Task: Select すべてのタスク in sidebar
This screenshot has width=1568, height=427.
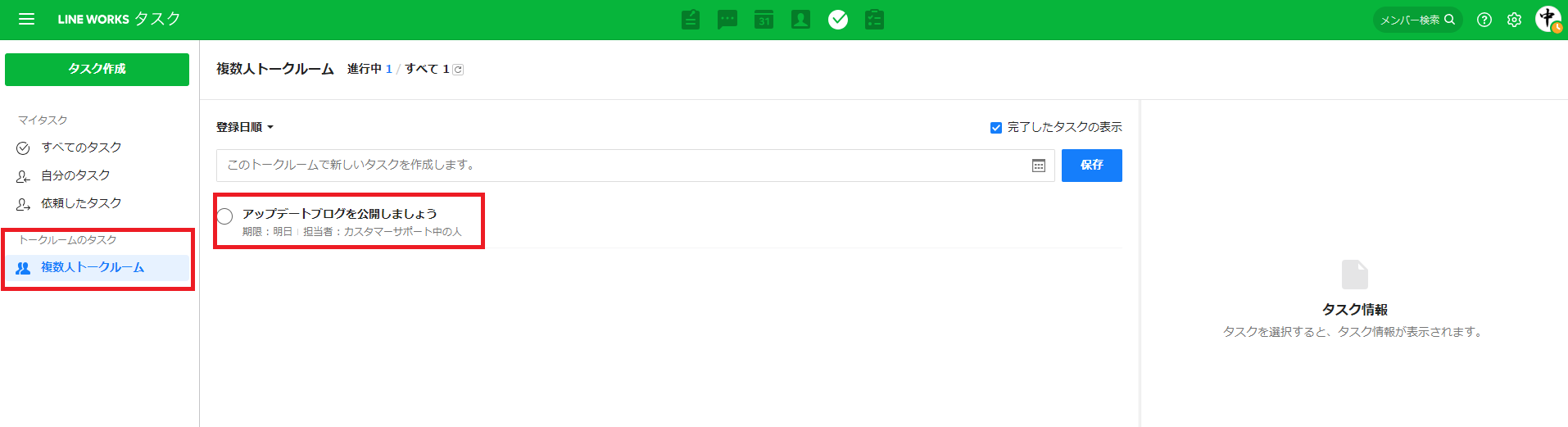Action: tap(81, 148)
